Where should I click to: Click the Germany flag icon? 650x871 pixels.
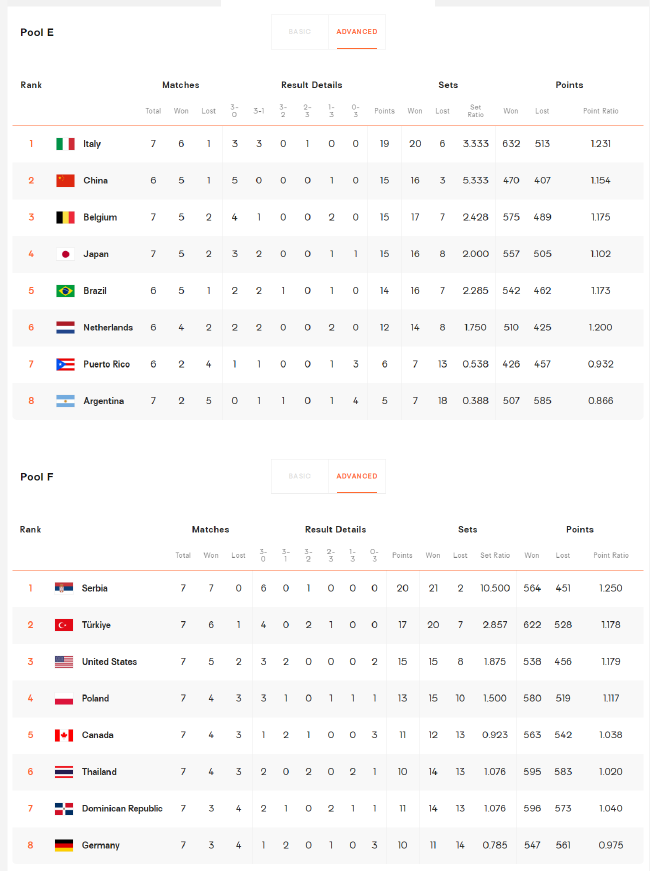(x=64, y=845)
